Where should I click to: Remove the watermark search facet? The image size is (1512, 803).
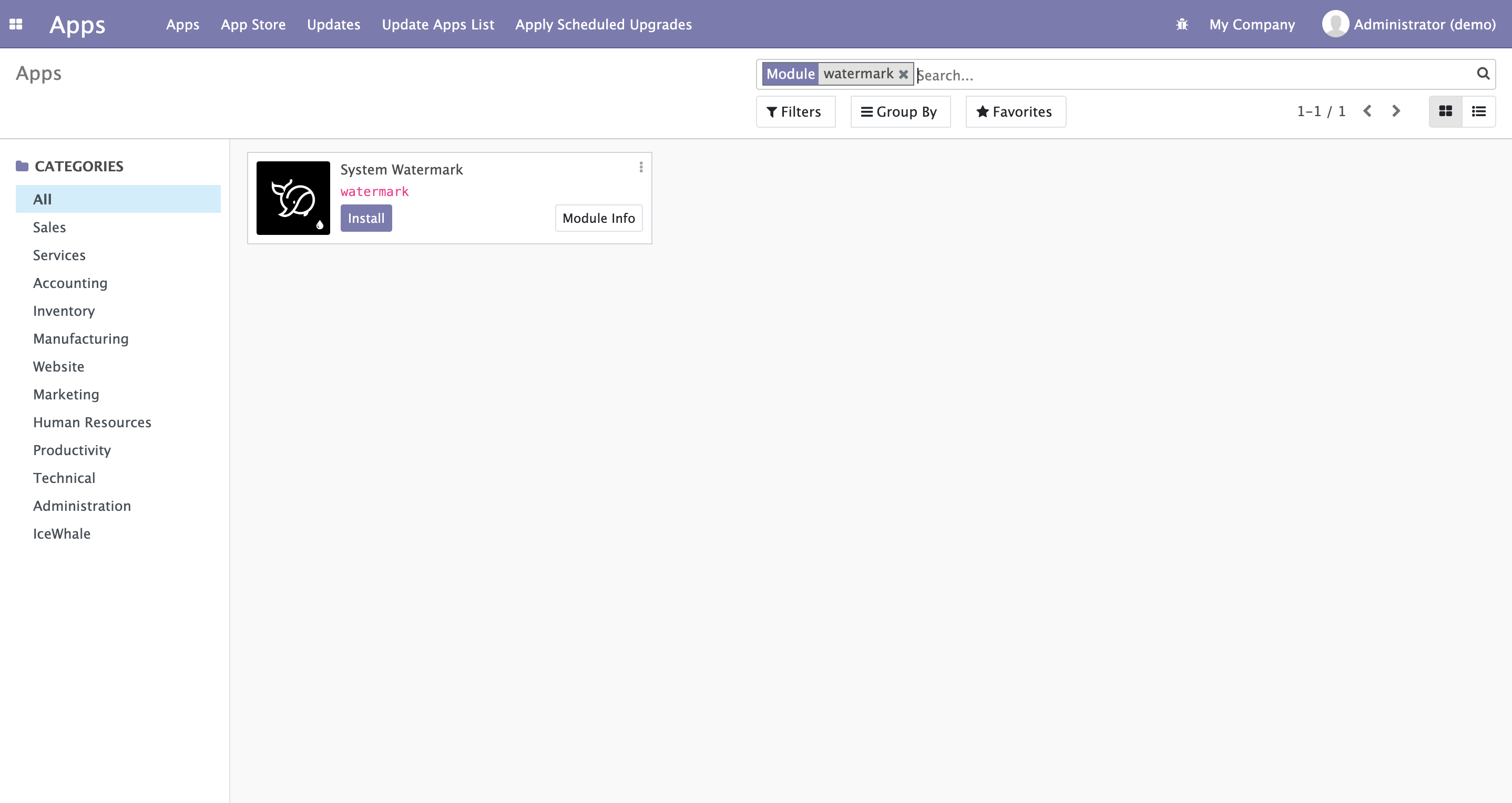[x=903, y=74]
